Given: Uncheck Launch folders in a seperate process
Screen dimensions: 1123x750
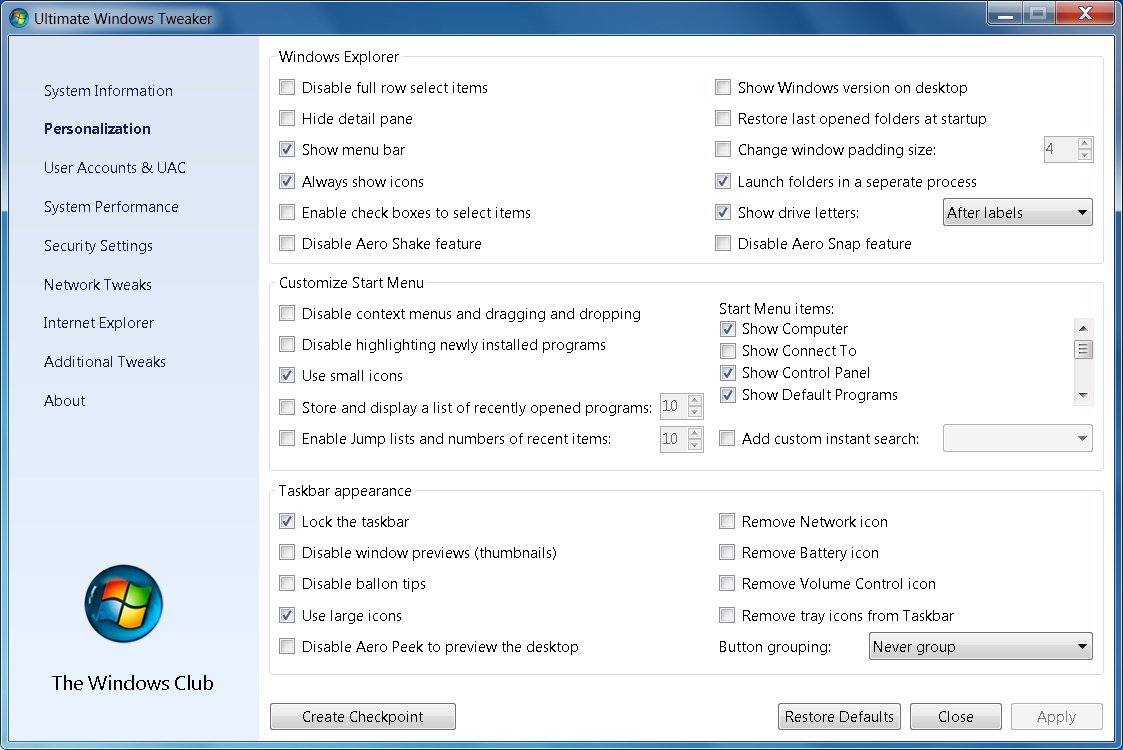Looking at the screenshot, I should pos(723,181).
